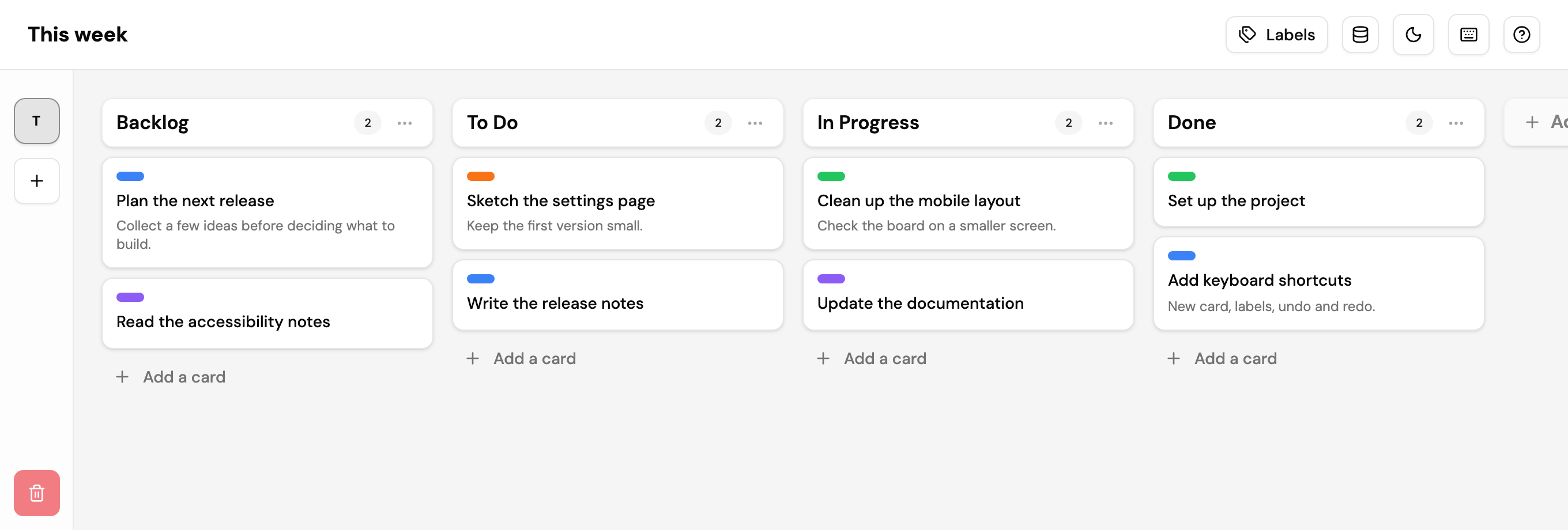Viewport: 1568px width, 530px height.
Task: Open the To Do column options menu
Action: [755, 123]
